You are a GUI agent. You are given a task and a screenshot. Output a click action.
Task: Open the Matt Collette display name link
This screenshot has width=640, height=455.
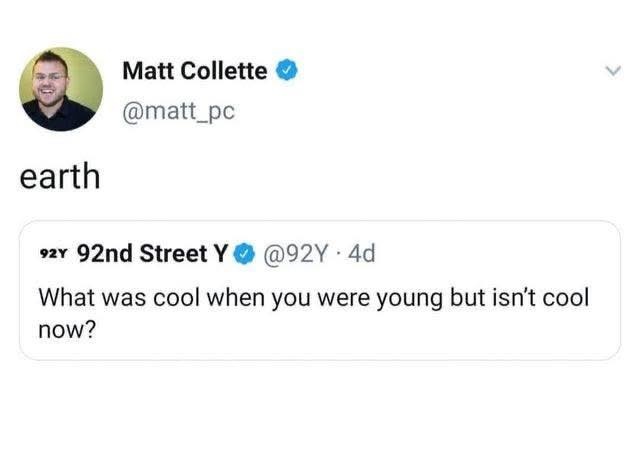pyautogui.click(x=195, y=71)
